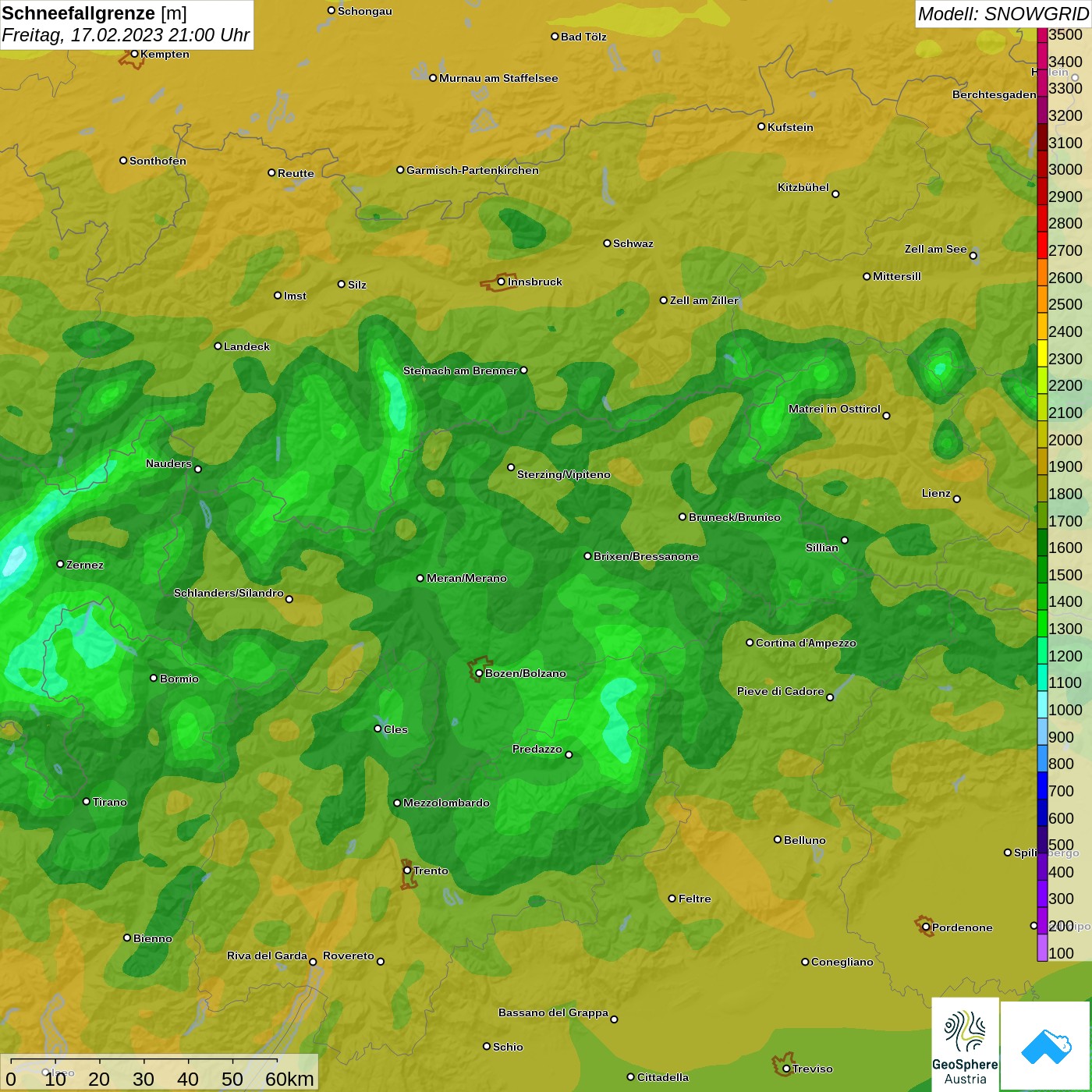Click the Schongau label
Screen dimensions: 1092x1092
[365, 11]
